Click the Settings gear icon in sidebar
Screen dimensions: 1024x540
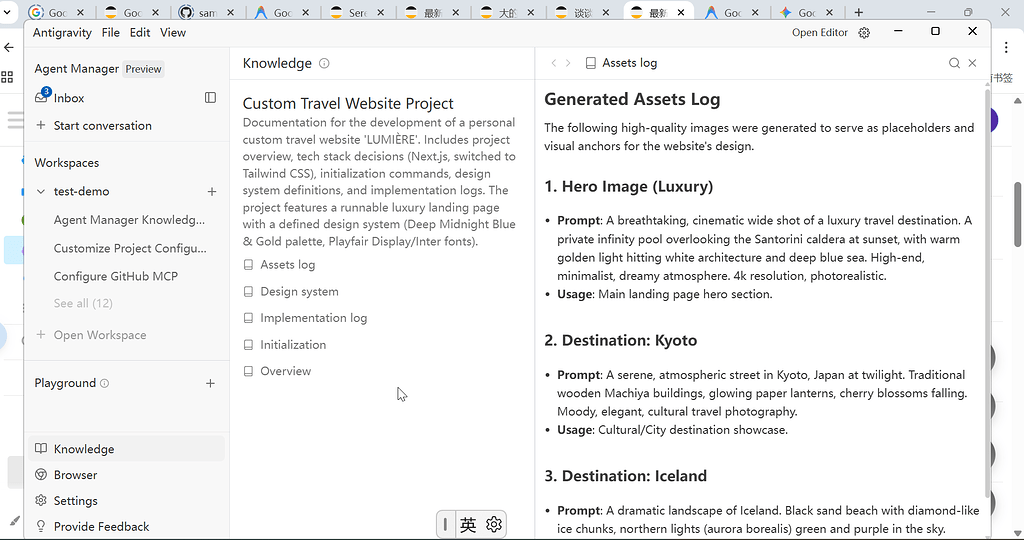[41, 500]
